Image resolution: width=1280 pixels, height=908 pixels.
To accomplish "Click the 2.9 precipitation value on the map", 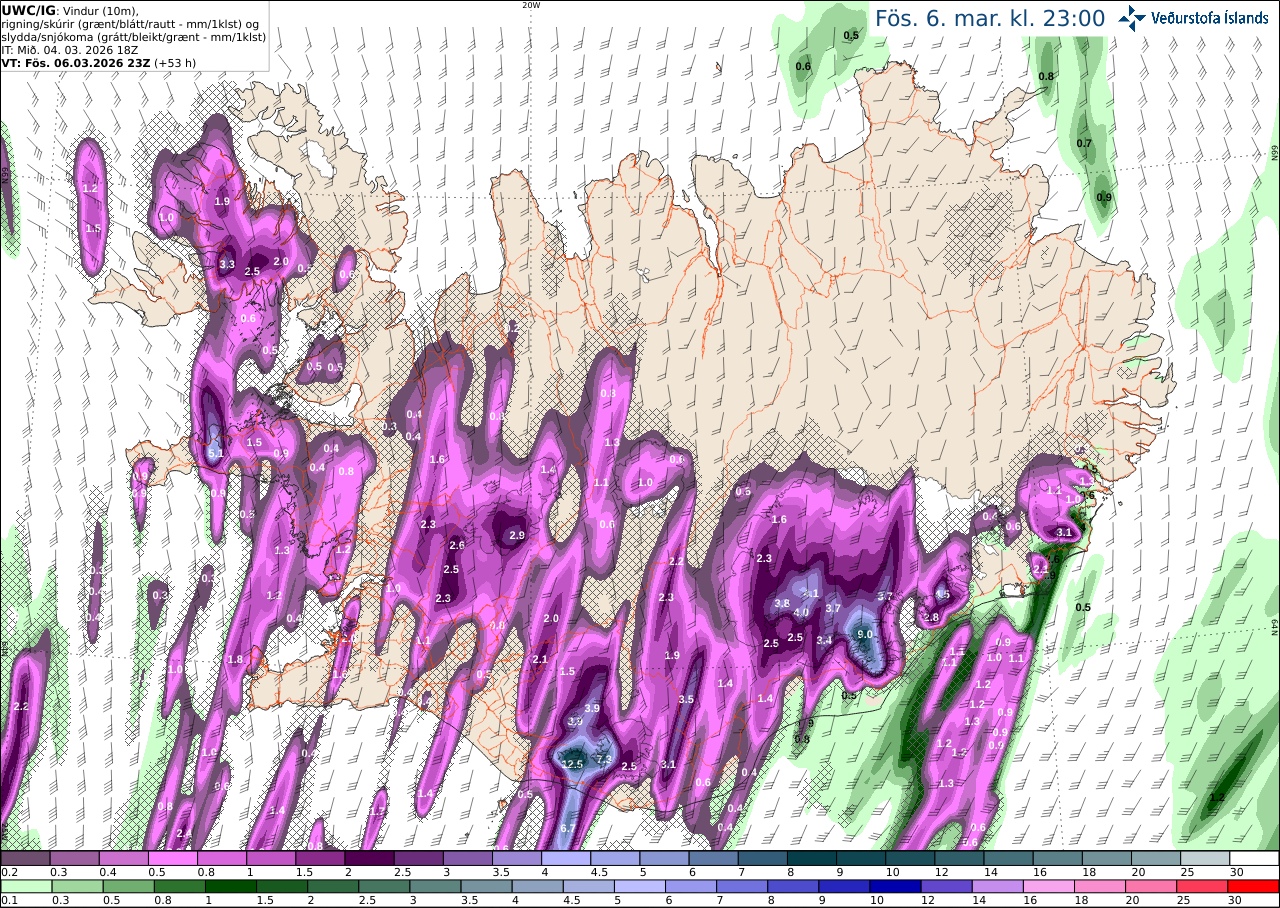I will pyautogui.click(x=517, y=536).
